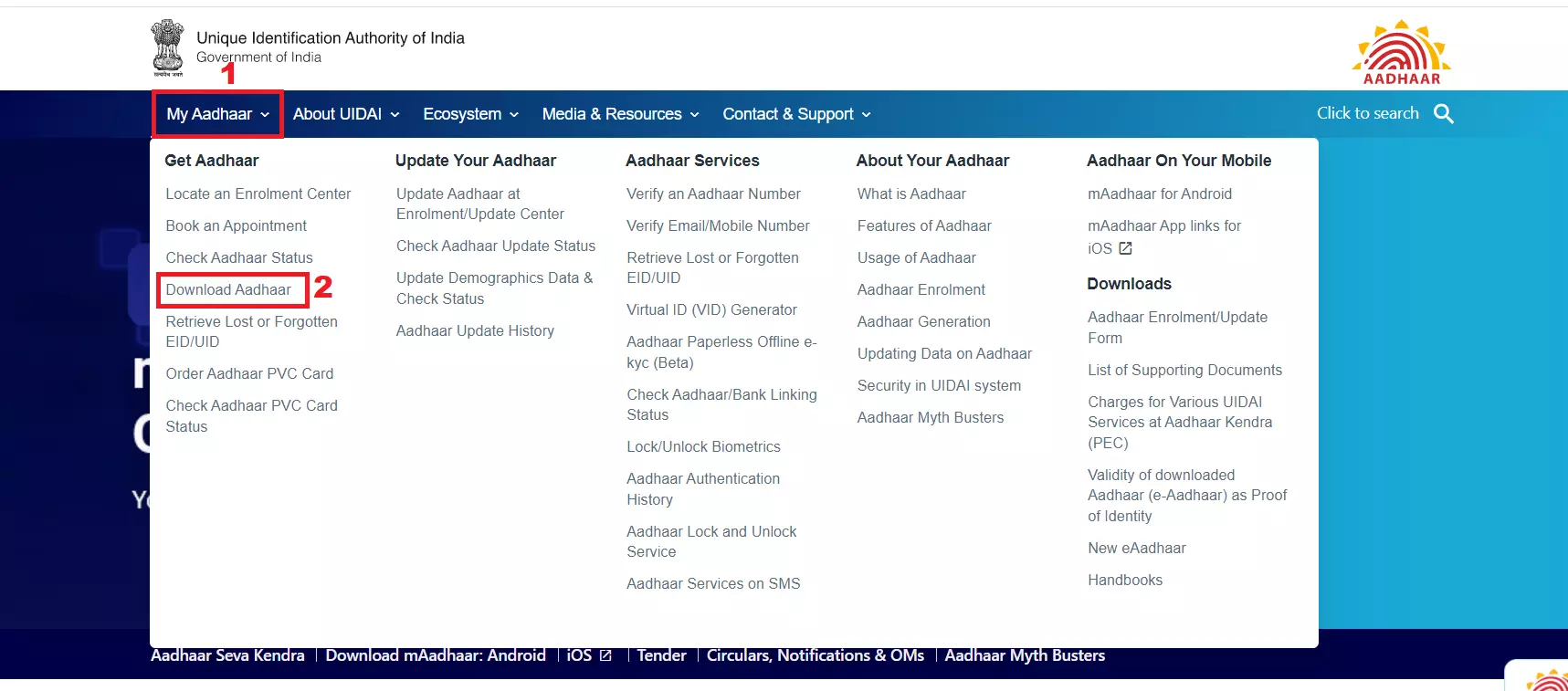Open Media & Resources dropdown
The height and width of the screenshot is (691, 1568).
coord(620,114)
